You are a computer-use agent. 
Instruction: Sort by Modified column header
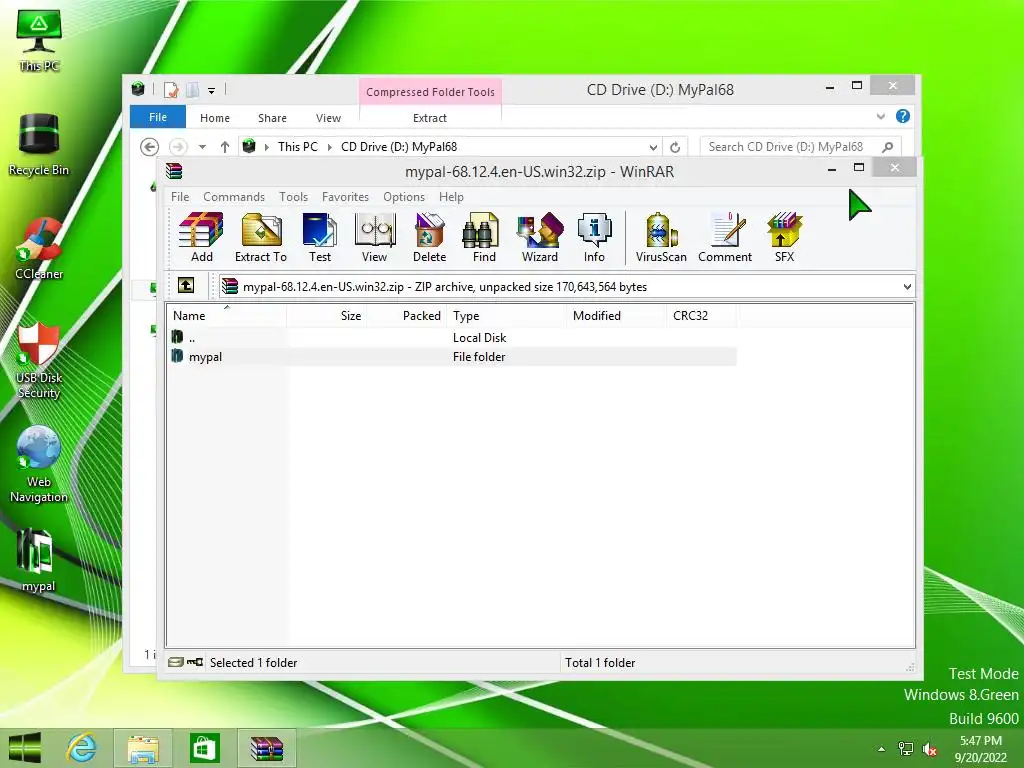point(617,315)
